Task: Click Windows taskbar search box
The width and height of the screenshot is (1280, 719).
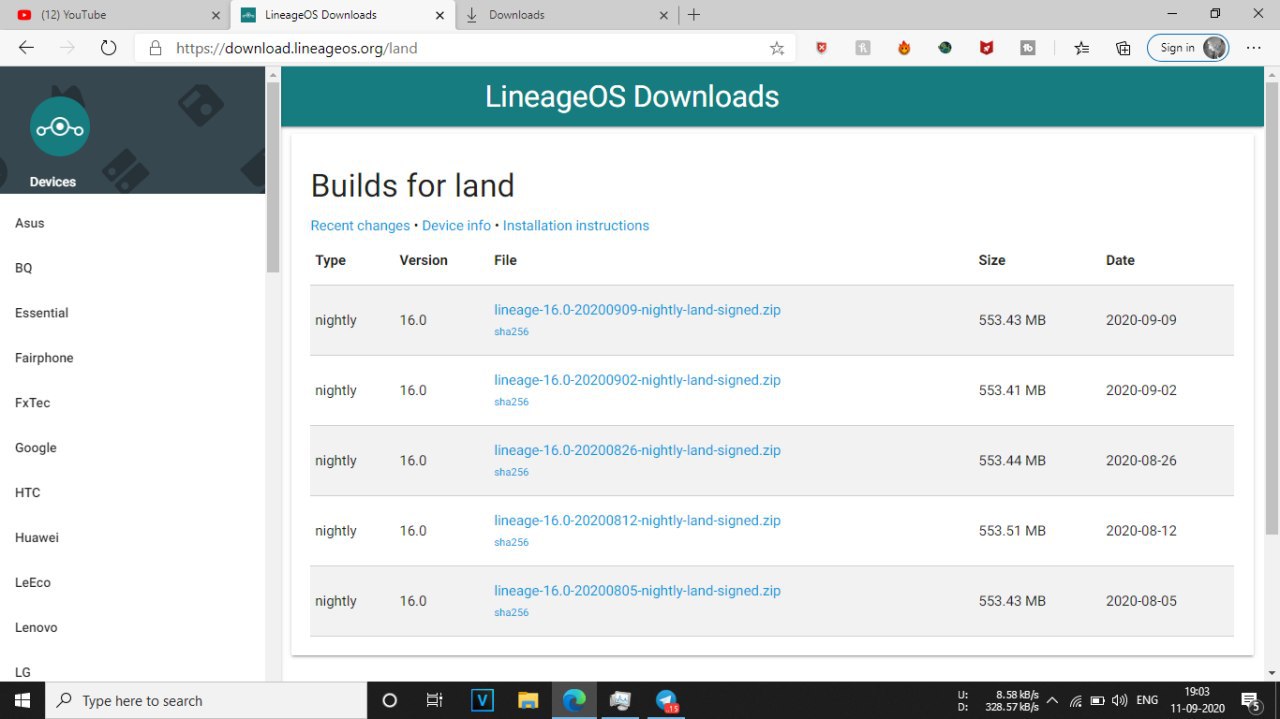Action: coord(207,700)
